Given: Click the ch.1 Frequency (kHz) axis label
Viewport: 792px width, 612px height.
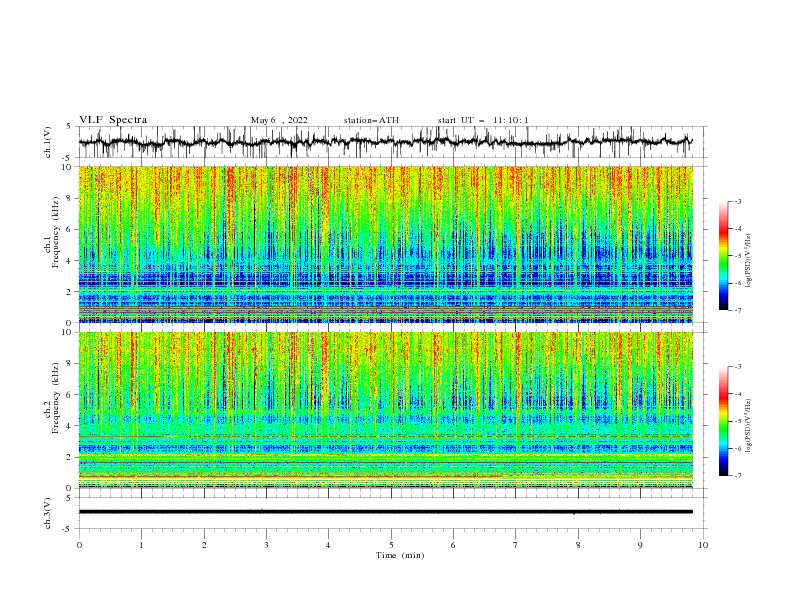Looking at the screenshot, I should click(x=52, y=232).
